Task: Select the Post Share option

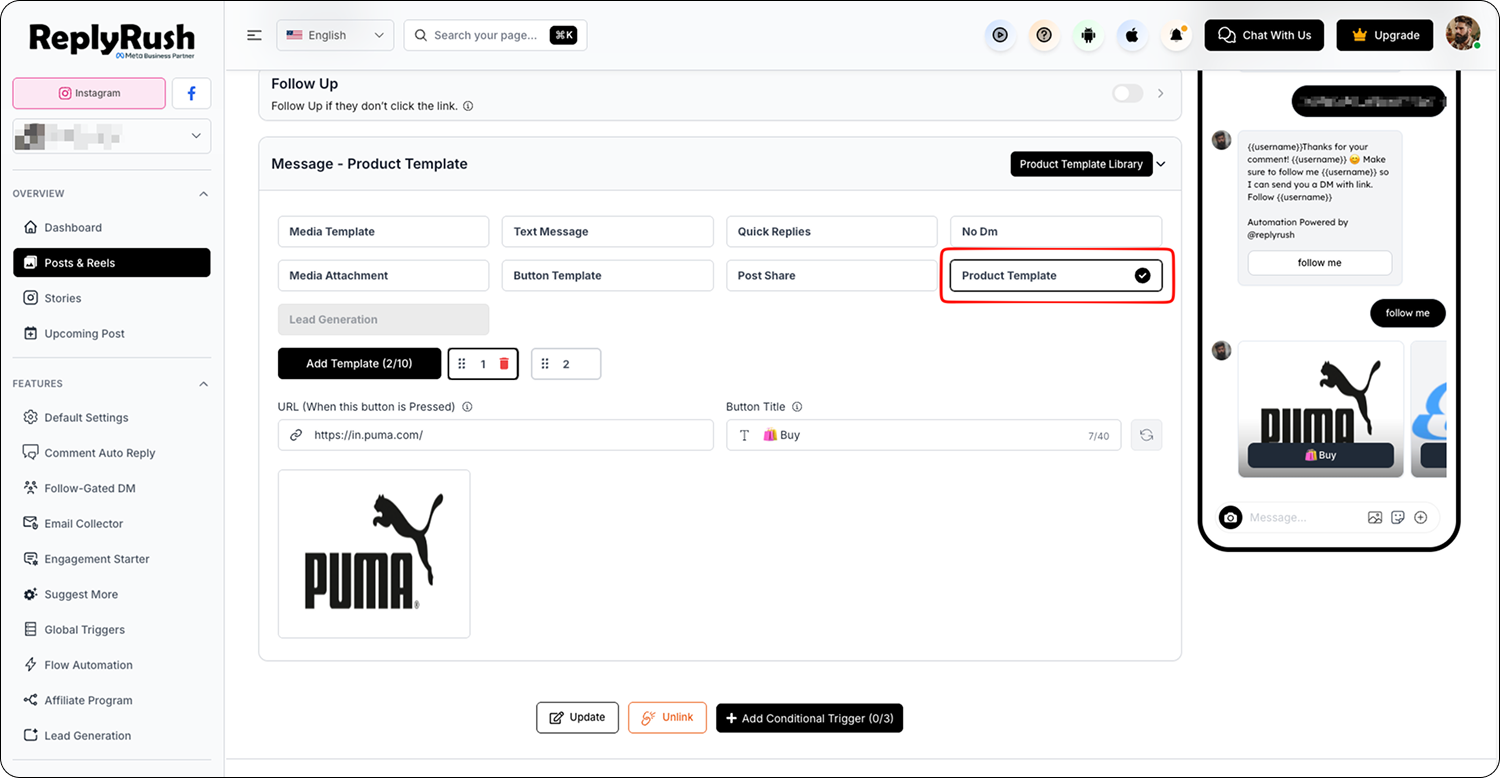Action: pyautogui.click(x=831, y=276)
